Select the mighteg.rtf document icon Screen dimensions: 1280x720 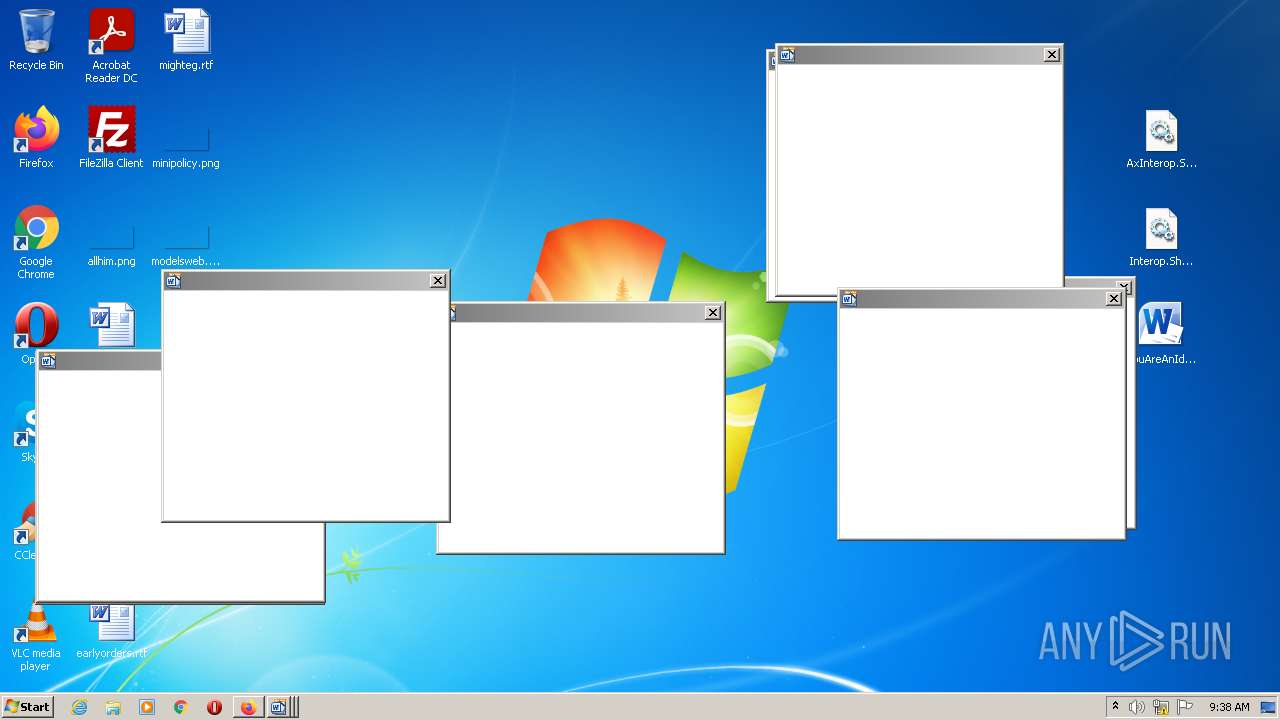coord(186,40)
